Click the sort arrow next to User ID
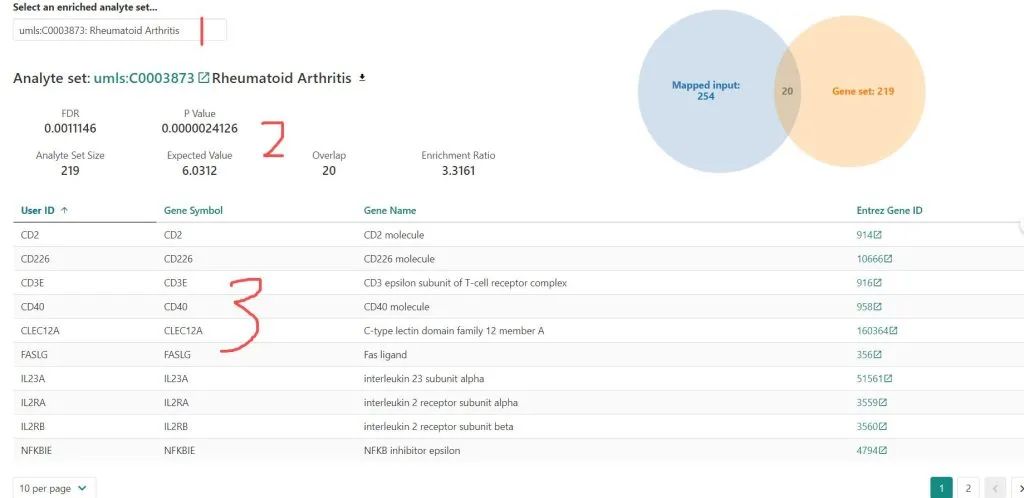The image size is (1024, 498). pyautogui.click(x=64, y=210)
